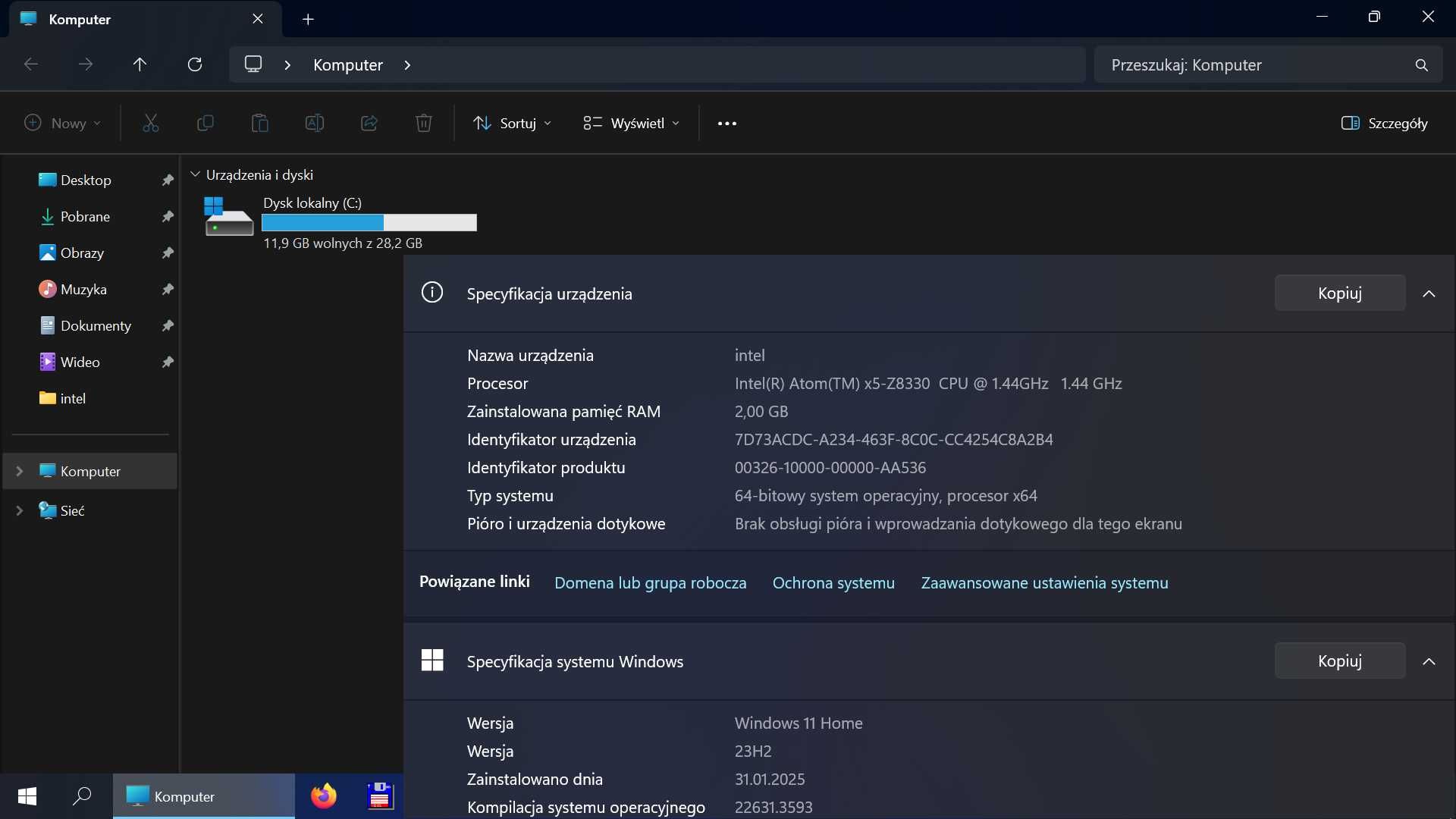Image resolution: width=1456 pixels, height=819 pixels.
Task: Unpin Desktop using its pin icon
Action: (168, 180)
